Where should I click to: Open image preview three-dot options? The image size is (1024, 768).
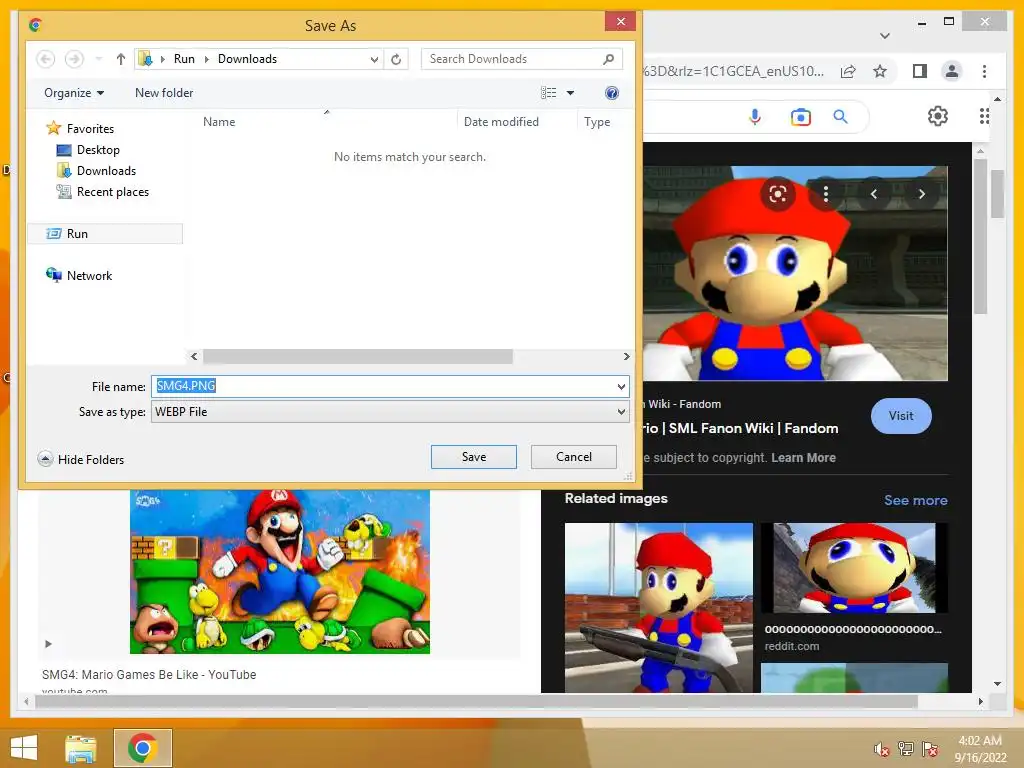pyautogui.click(x=826, y=194)
